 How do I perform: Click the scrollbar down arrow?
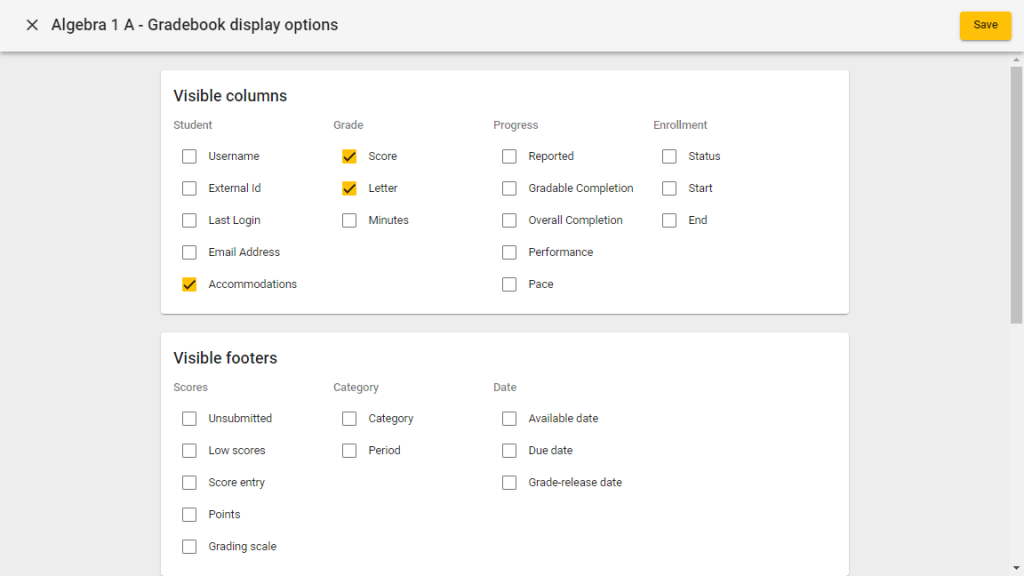[x=1015, y=568]
